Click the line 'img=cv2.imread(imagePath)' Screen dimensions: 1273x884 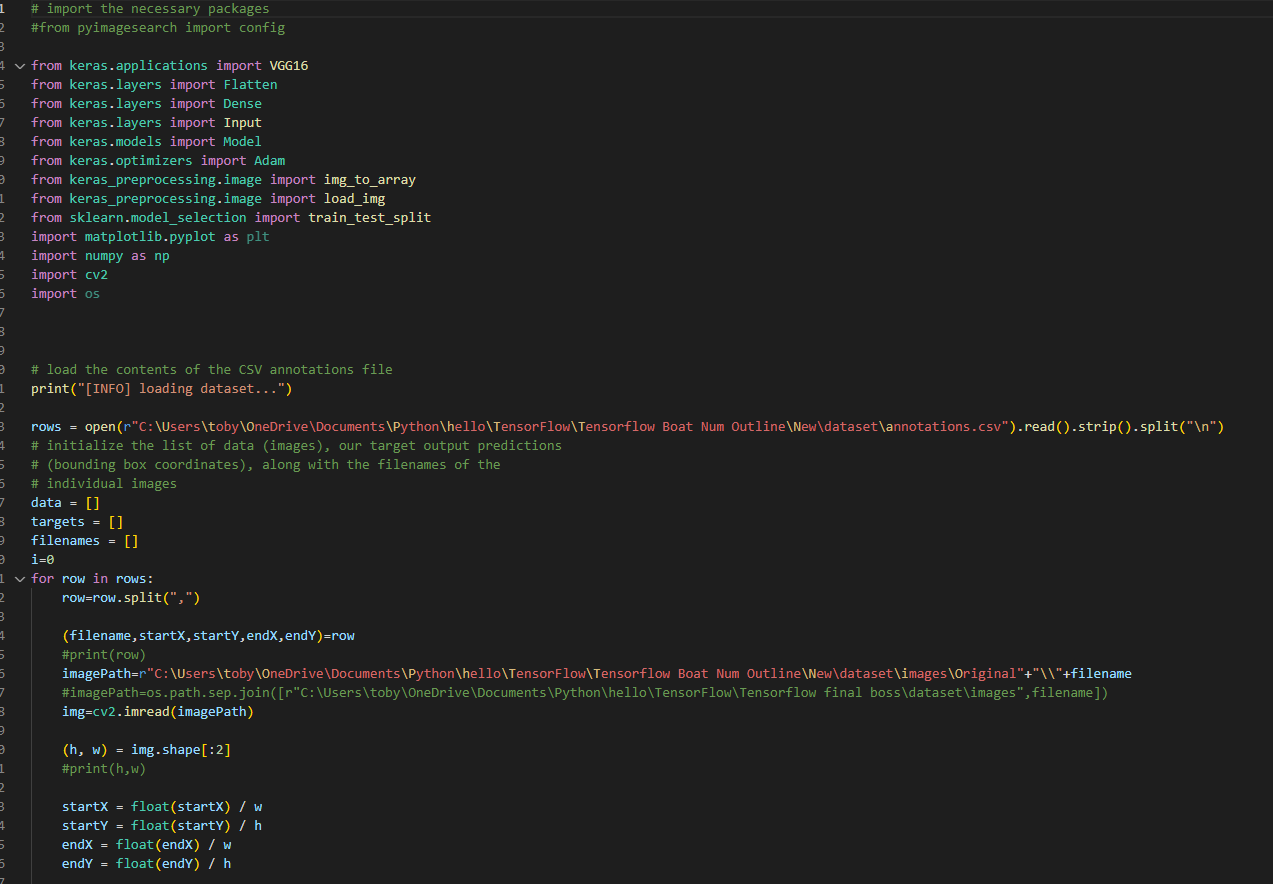[x=158, y=712]
